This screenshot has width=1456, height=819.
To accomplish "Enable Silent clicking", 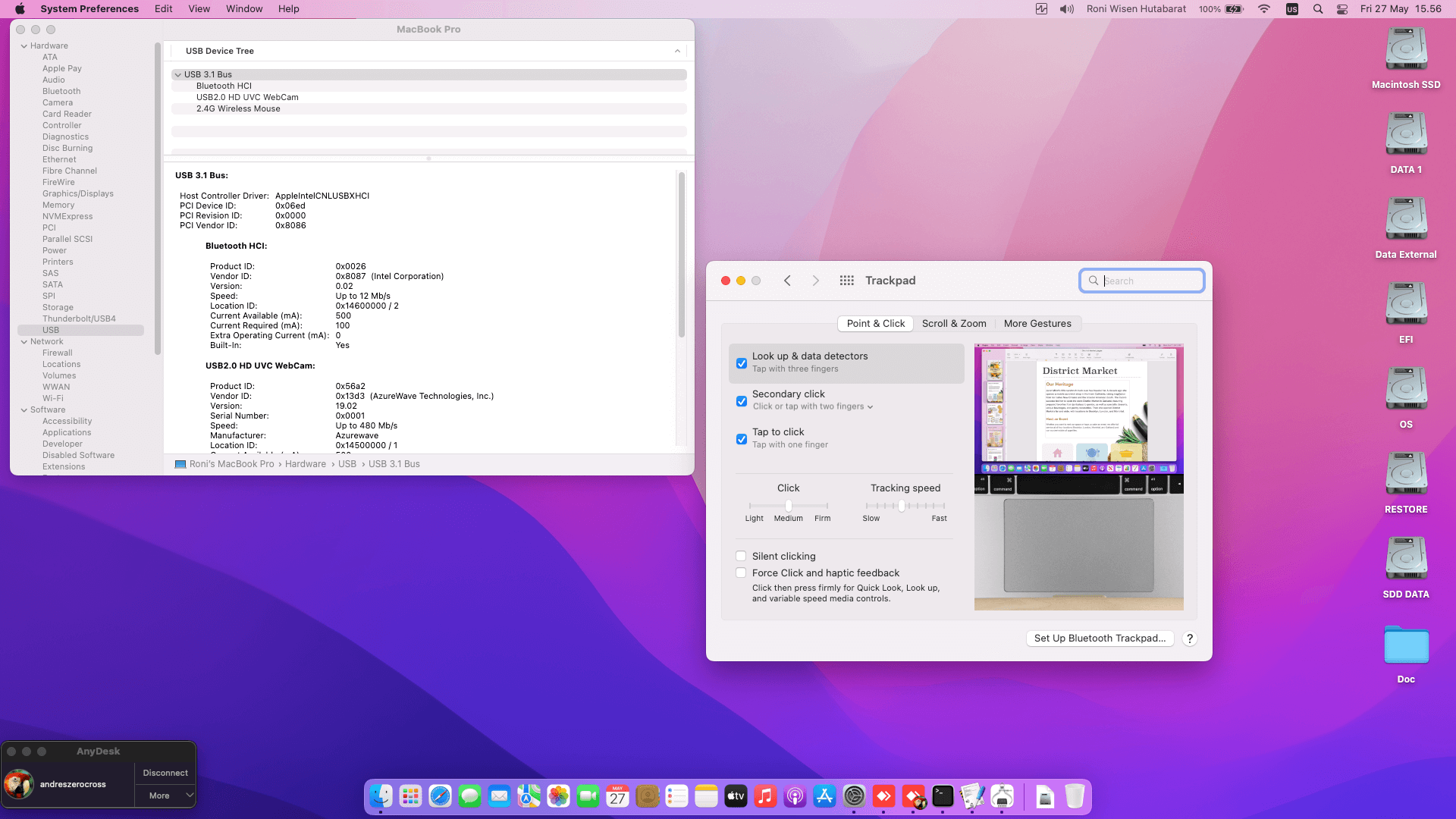I will coord(741,556).
